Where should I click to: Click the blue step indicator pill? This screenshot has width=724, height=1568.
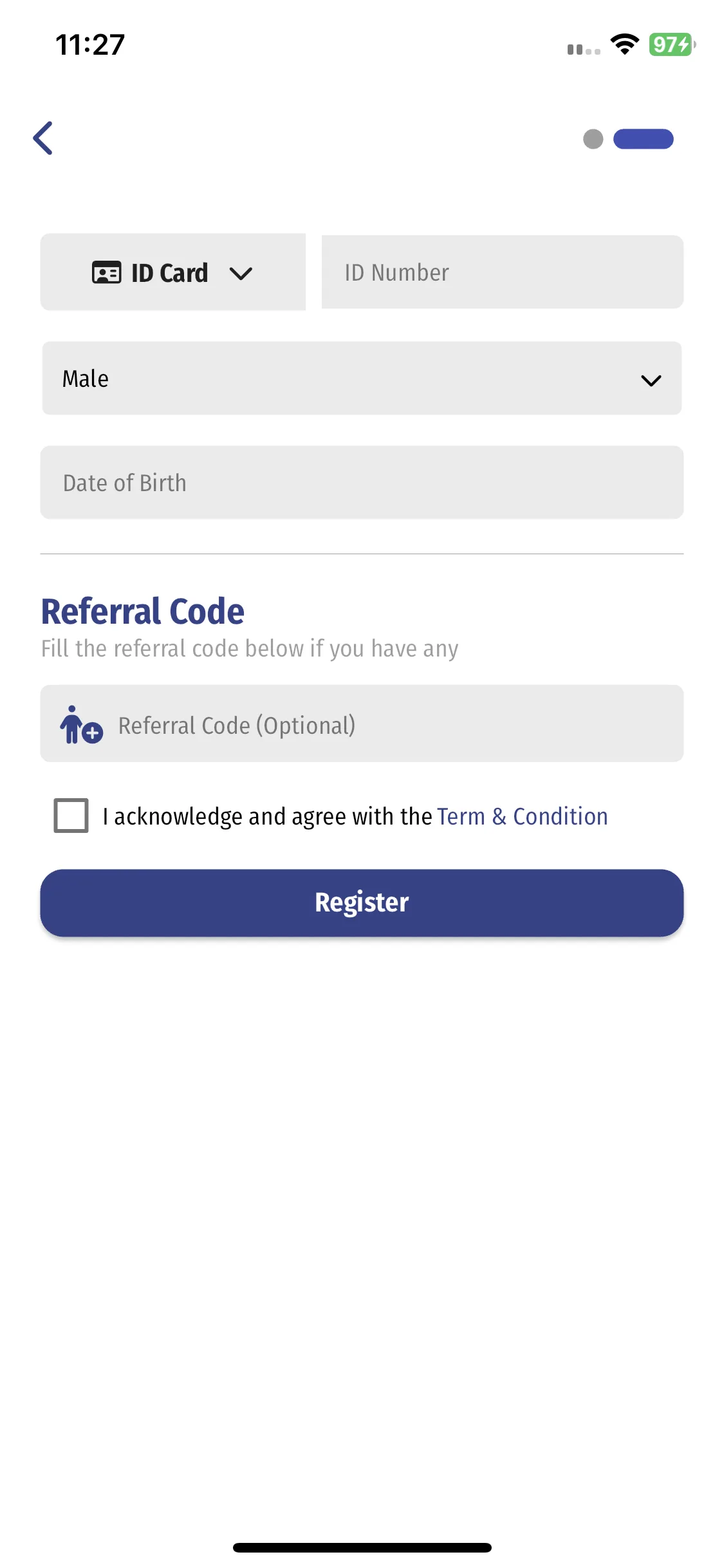coord(643,139)
